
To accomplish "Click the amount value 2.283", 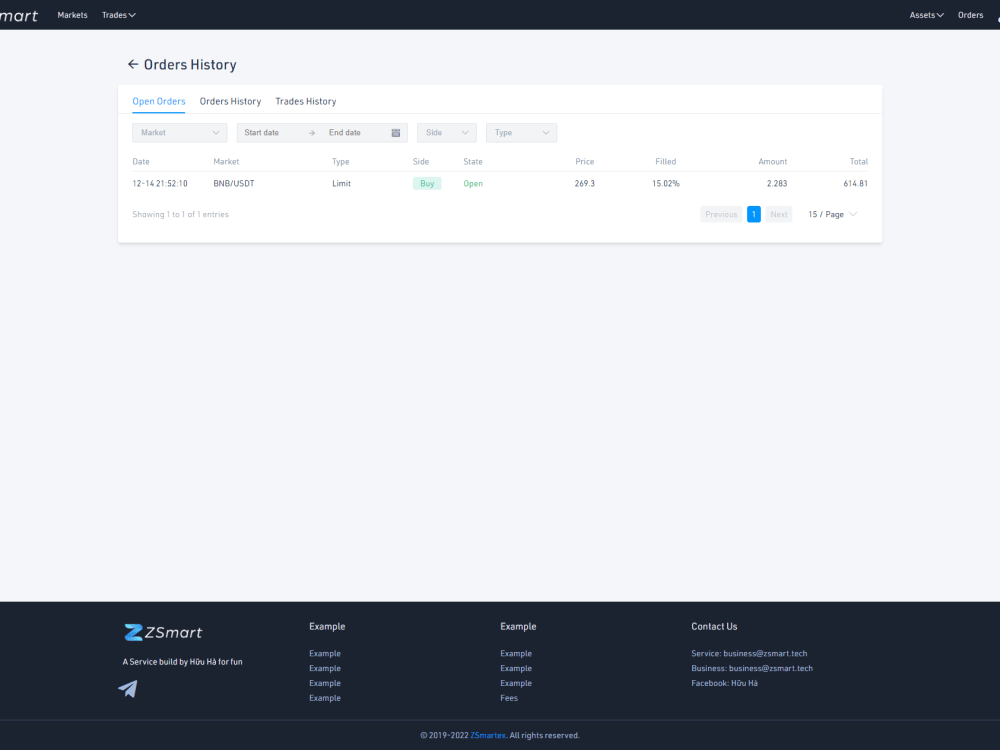I will (x=777, y=184).
